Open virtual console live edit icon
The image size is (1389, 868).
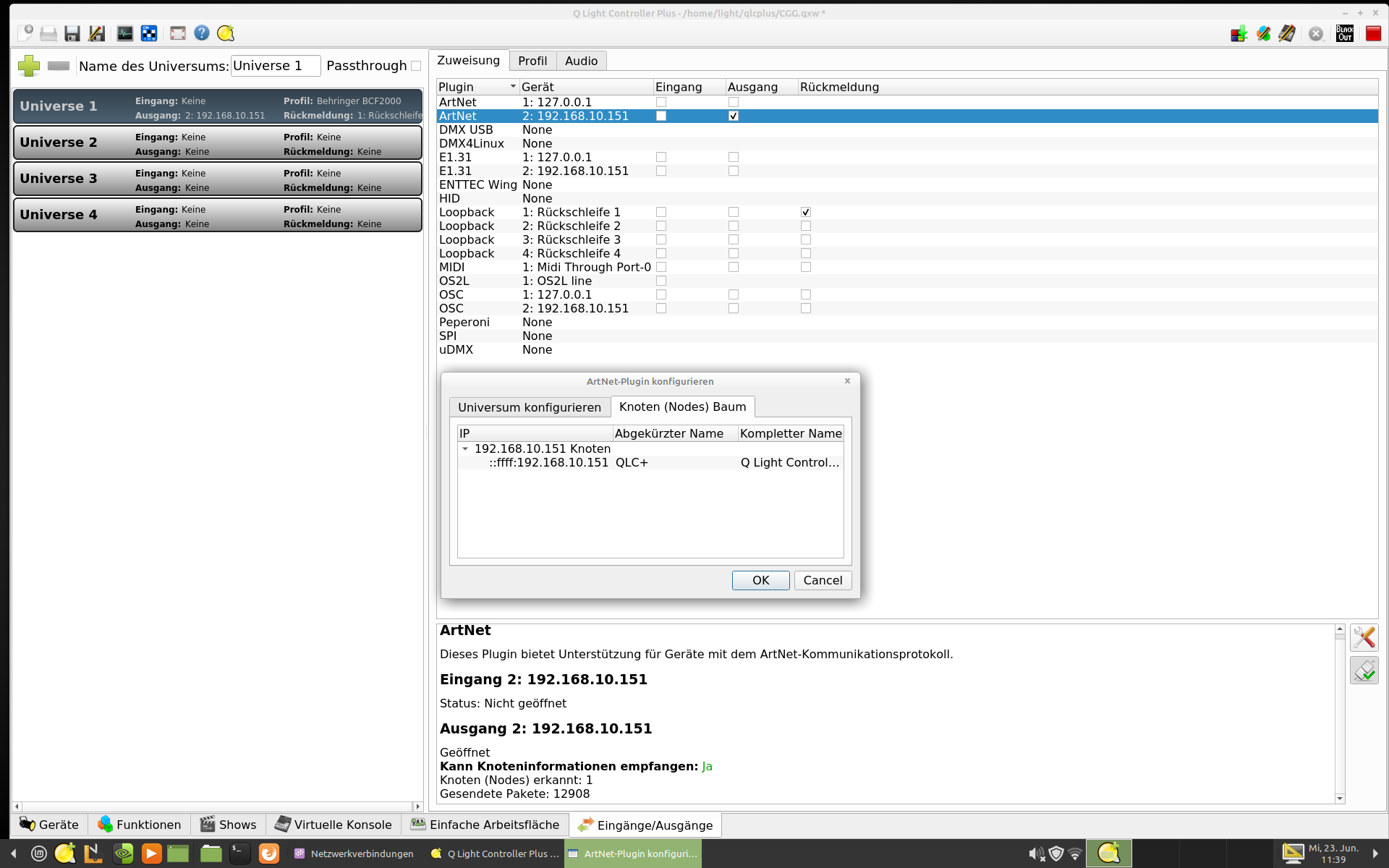click(1287, 33)
